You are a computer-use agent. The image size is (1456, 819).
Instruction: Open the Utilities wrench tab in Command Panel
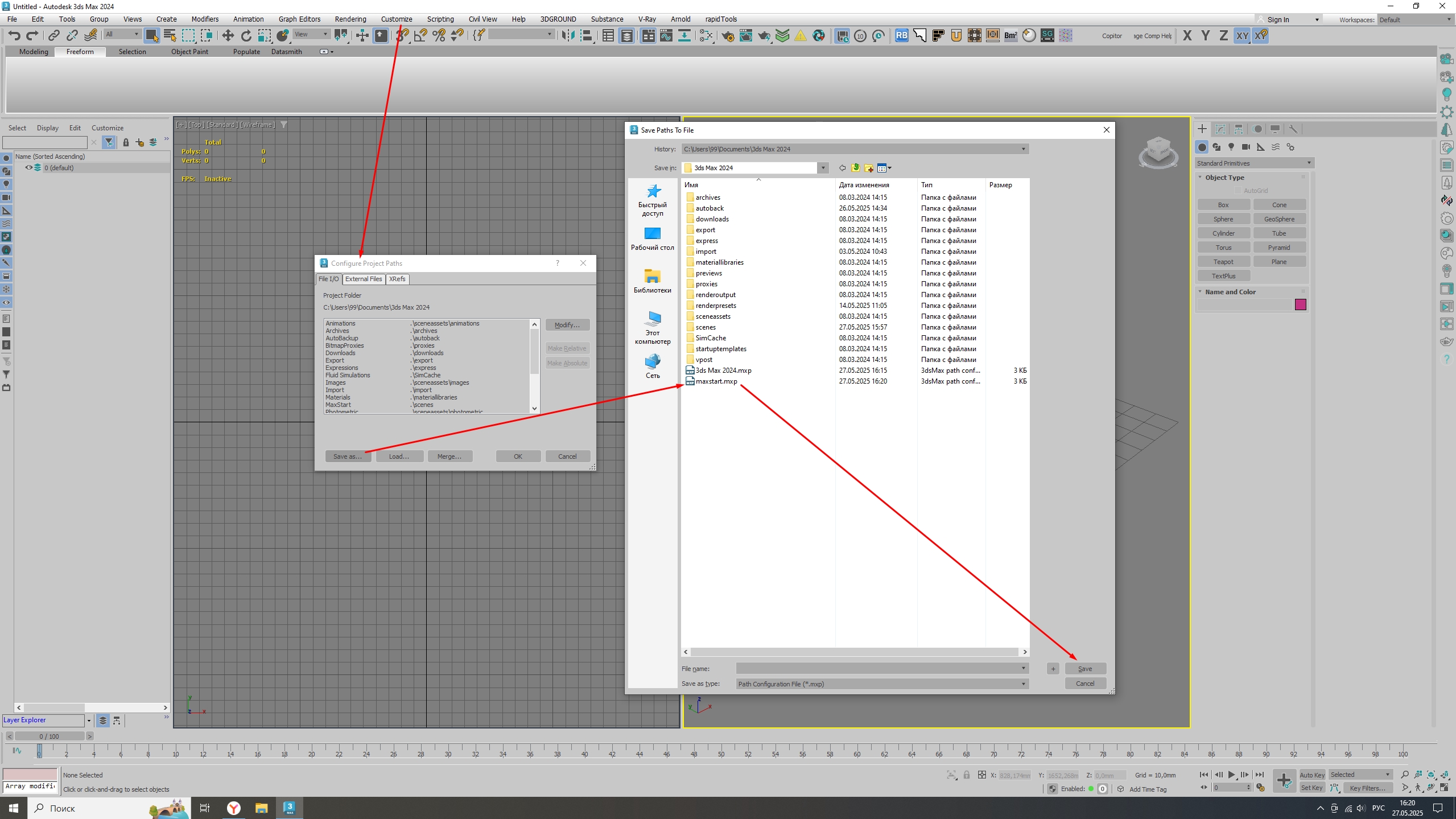[x=1293, y=129]
